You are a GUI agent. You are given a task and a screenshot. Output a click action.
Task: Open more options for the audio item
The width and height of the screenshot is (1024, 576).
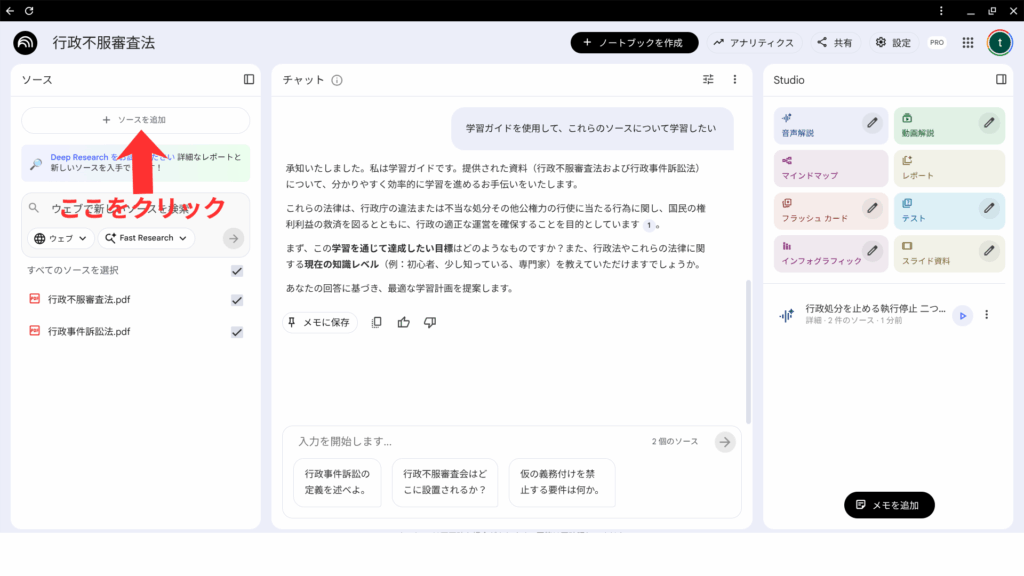(x=987, y=315)
